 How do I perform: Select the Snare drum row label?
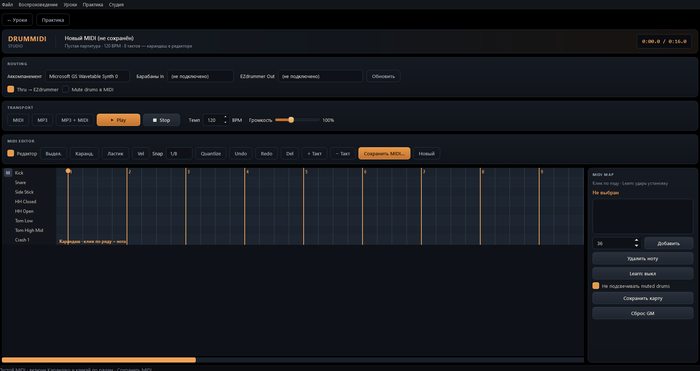(x=21, y=183)
